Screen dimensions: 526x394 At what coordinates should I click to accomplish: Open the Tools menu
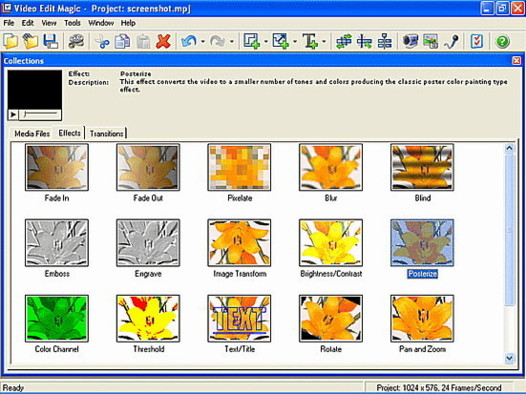point(72,23)
